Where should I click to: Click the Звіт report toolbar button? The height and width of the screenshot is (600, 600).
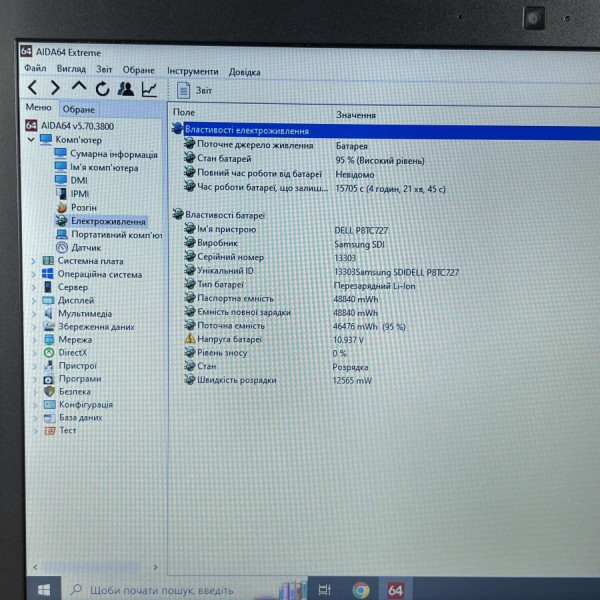click(194, 90)
